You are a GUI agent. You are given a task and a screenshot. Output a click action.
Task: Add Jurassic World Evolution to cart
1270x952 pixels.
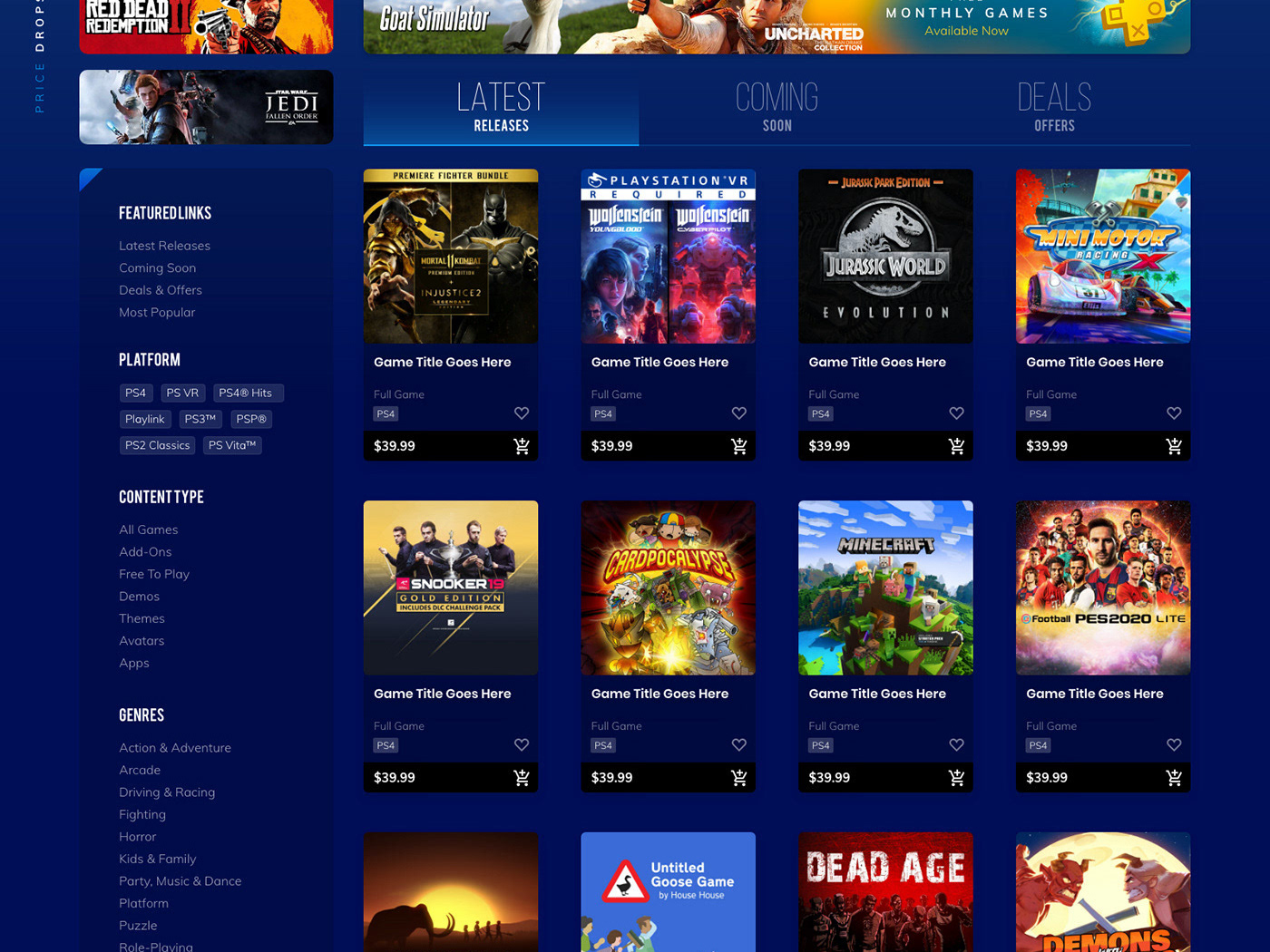tap(956, 446)
